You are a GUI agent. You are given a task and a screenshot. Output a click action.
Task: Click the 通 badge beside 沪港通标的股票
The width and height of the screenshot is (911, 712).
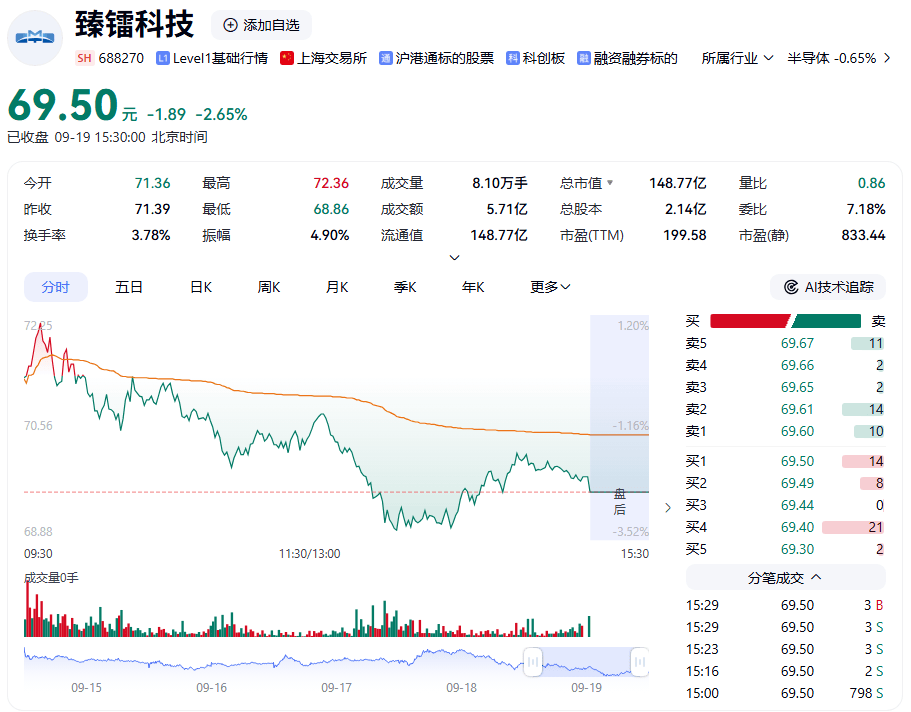386,58
